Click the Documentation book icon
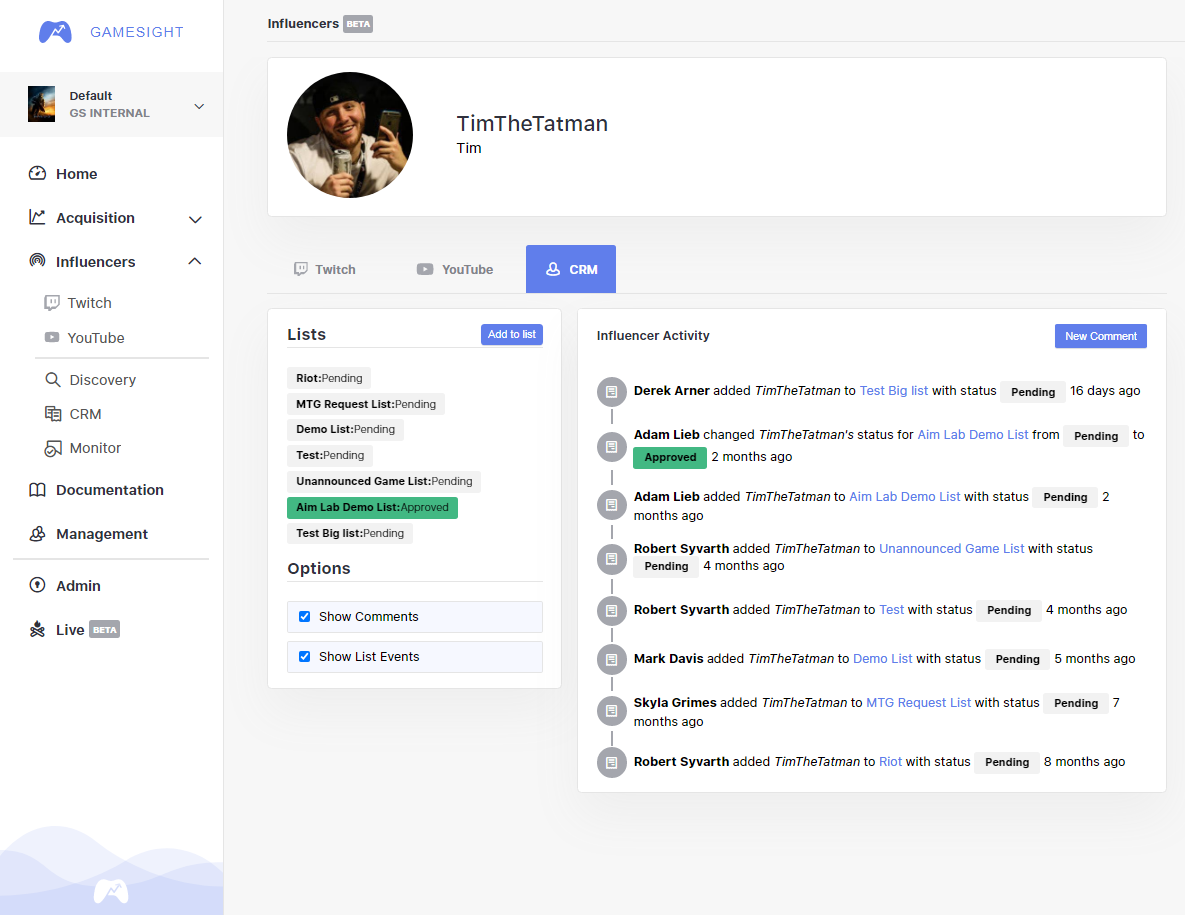Image resolution: width=1185 pixels, height=915 pixels. (x=37, y=490)
